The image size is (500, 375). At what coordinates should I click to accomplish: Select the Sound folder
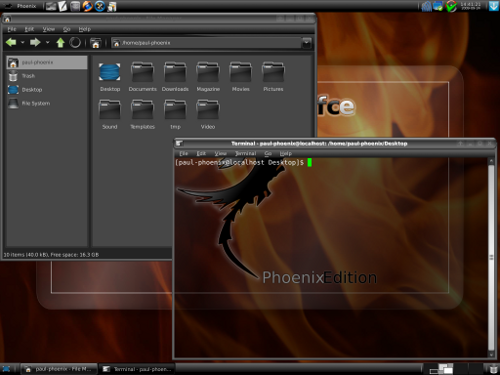click(110, 114)
